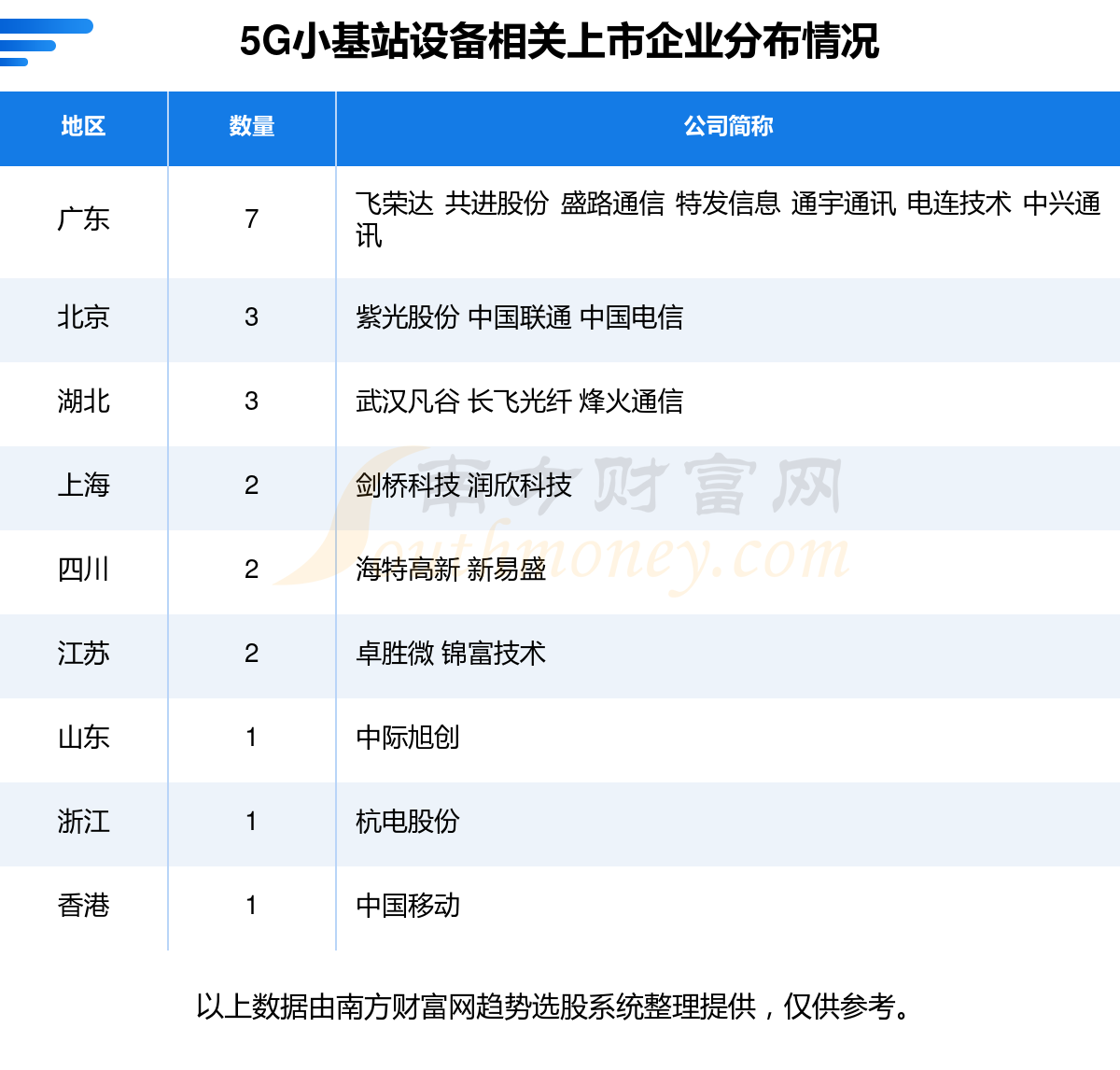Click the company name 电连技术

click(959, 204)
